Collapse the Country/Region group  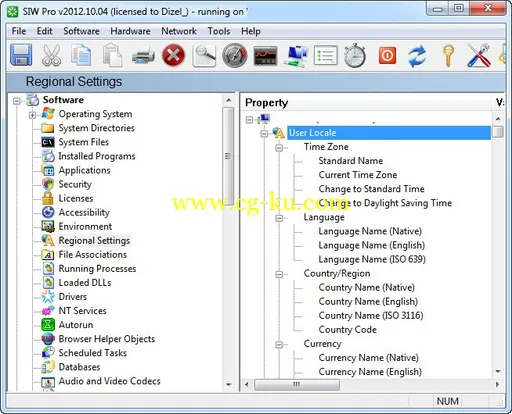tap(279, 274)
